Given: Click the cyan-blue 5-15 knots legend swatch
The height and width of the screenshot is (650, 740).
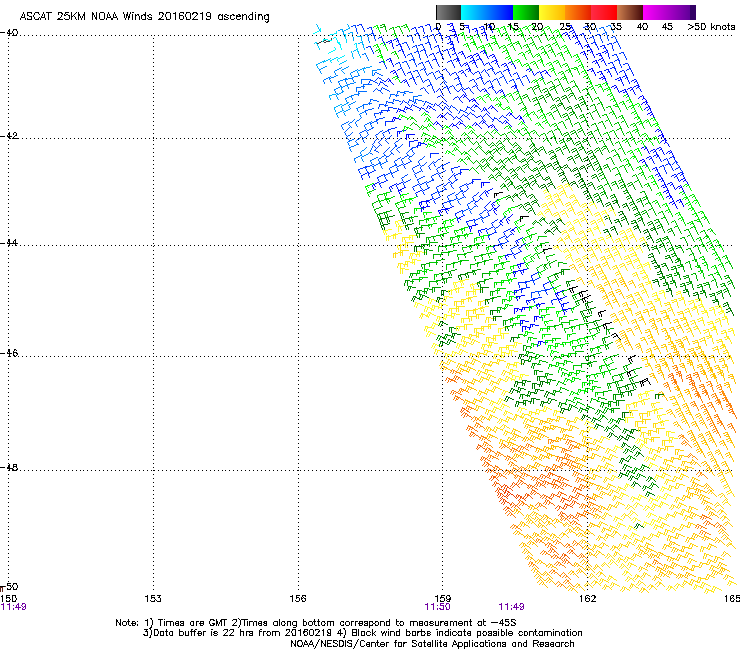Looking at the screenshot, I should pos(487,12).
